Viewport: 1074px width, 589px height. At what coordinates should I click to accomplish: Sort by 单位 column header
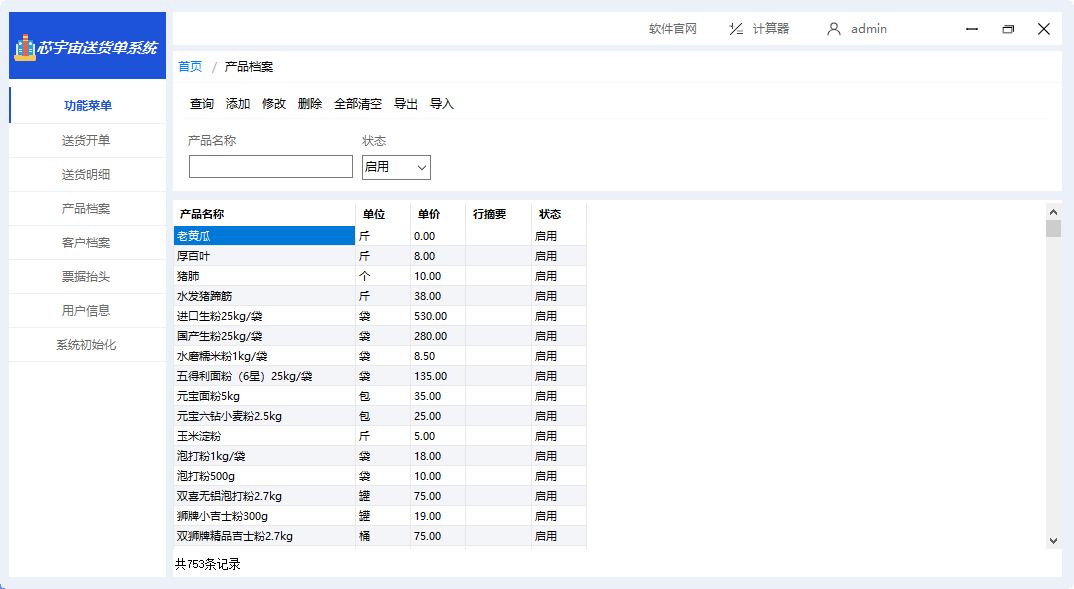click(x=383, y=214)
